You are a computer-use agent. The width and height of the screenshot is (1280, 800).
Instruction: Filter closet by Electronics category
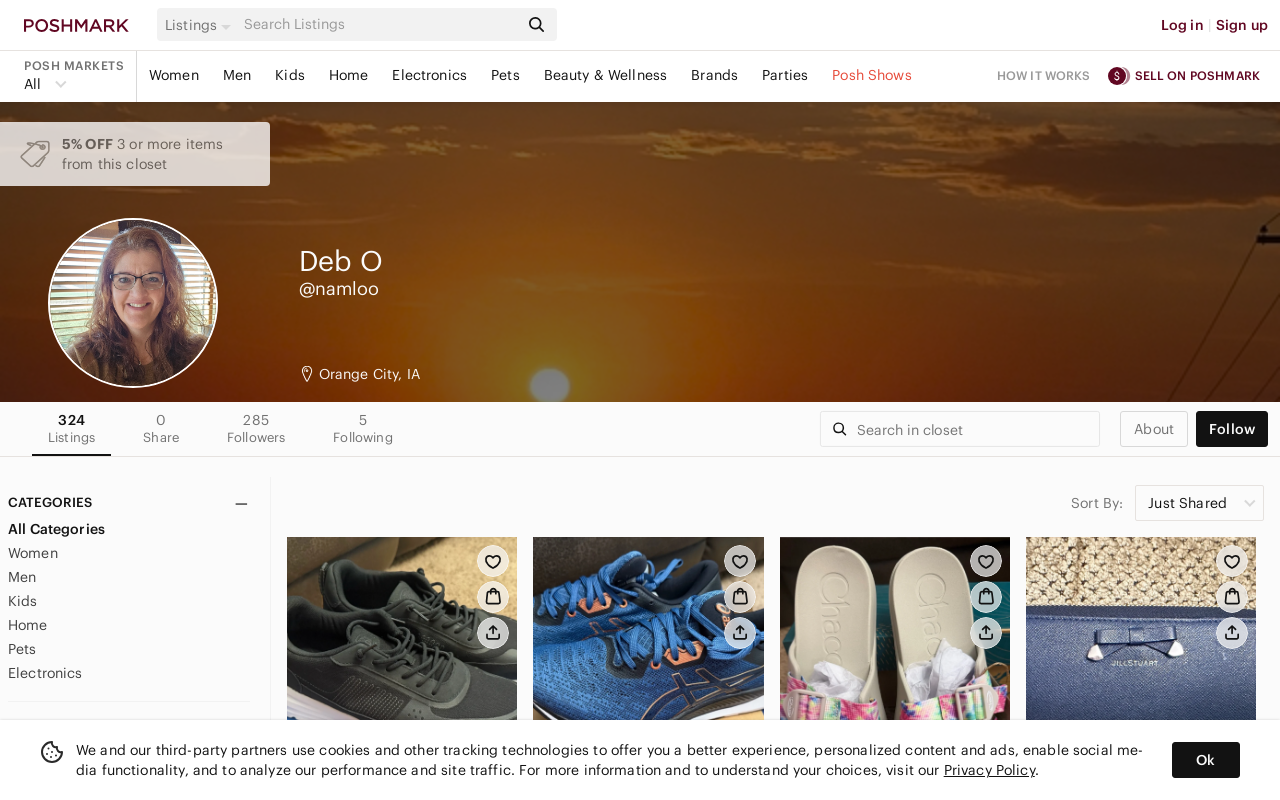point(45,673)
